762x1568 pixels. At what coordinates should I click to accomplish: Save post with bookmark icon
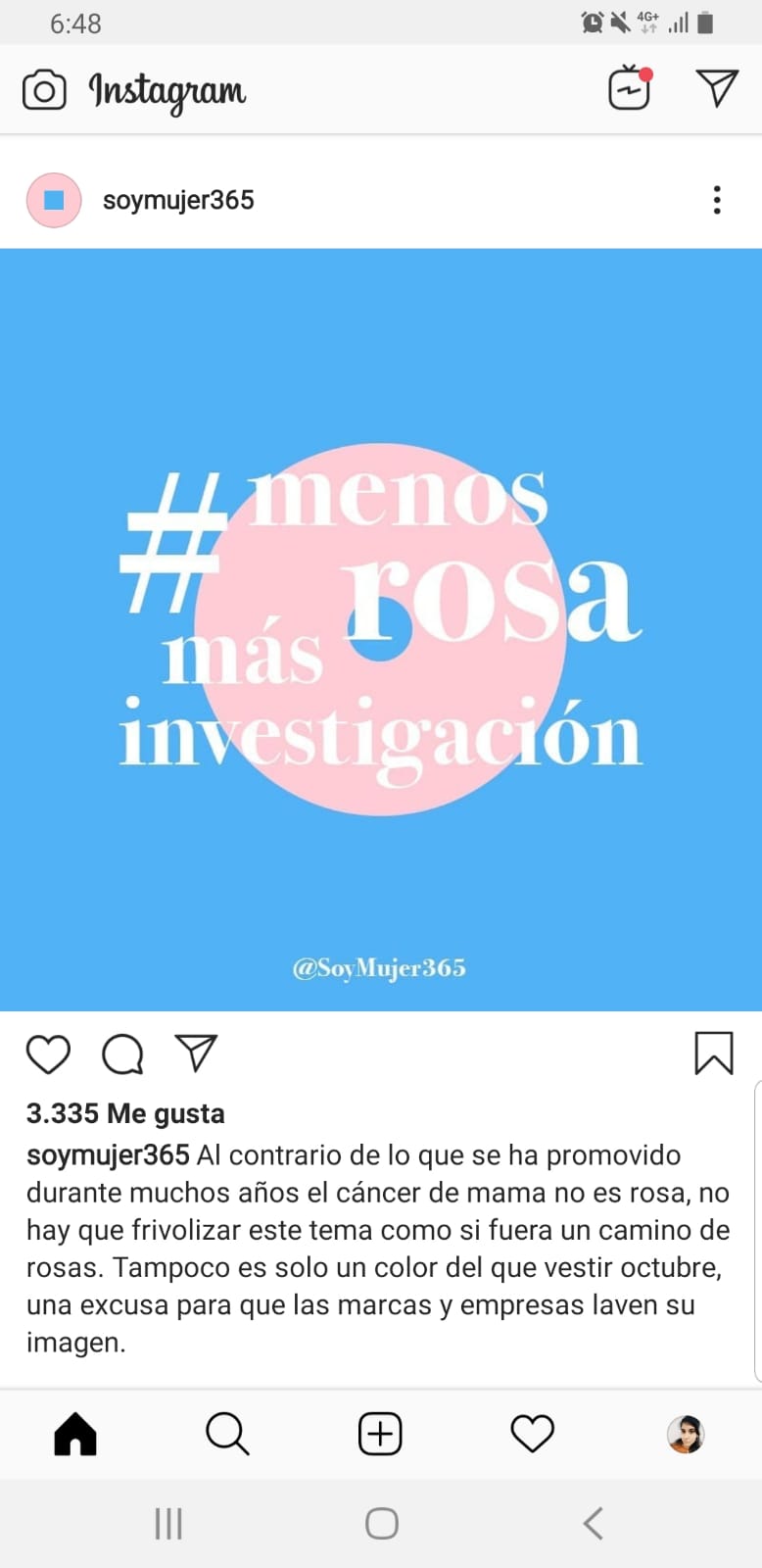[714, 1053]
